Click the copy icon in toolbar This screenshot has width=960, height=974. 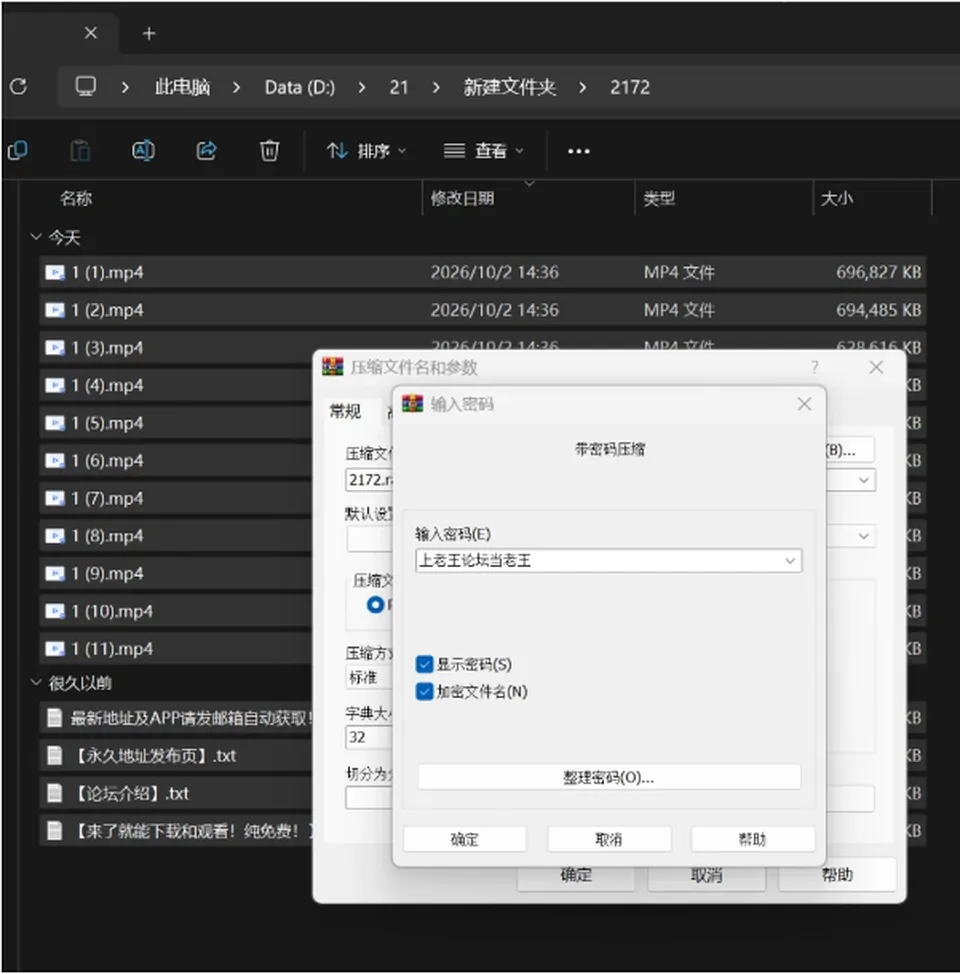point(18,150)
